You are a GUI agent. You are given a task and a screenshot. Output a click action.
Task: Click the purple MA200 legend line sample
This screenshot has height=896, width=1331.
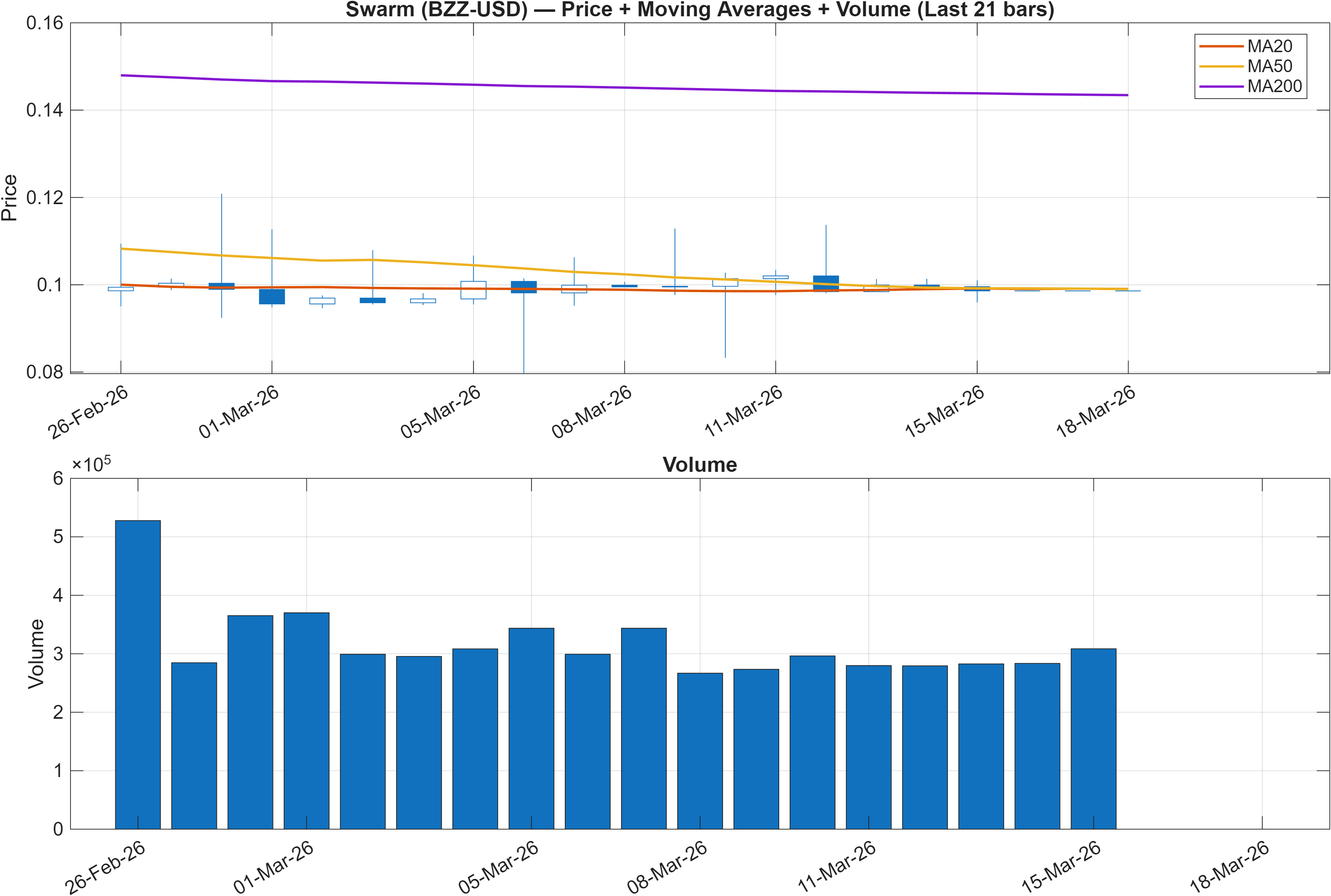(1221, 86)
